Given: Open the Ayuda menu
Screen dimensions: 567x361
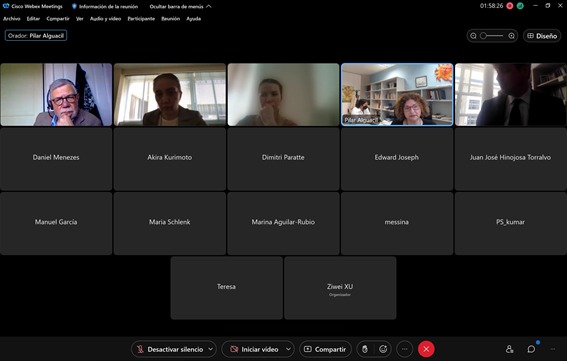Looking at the screenshot, I should [193, 19].
